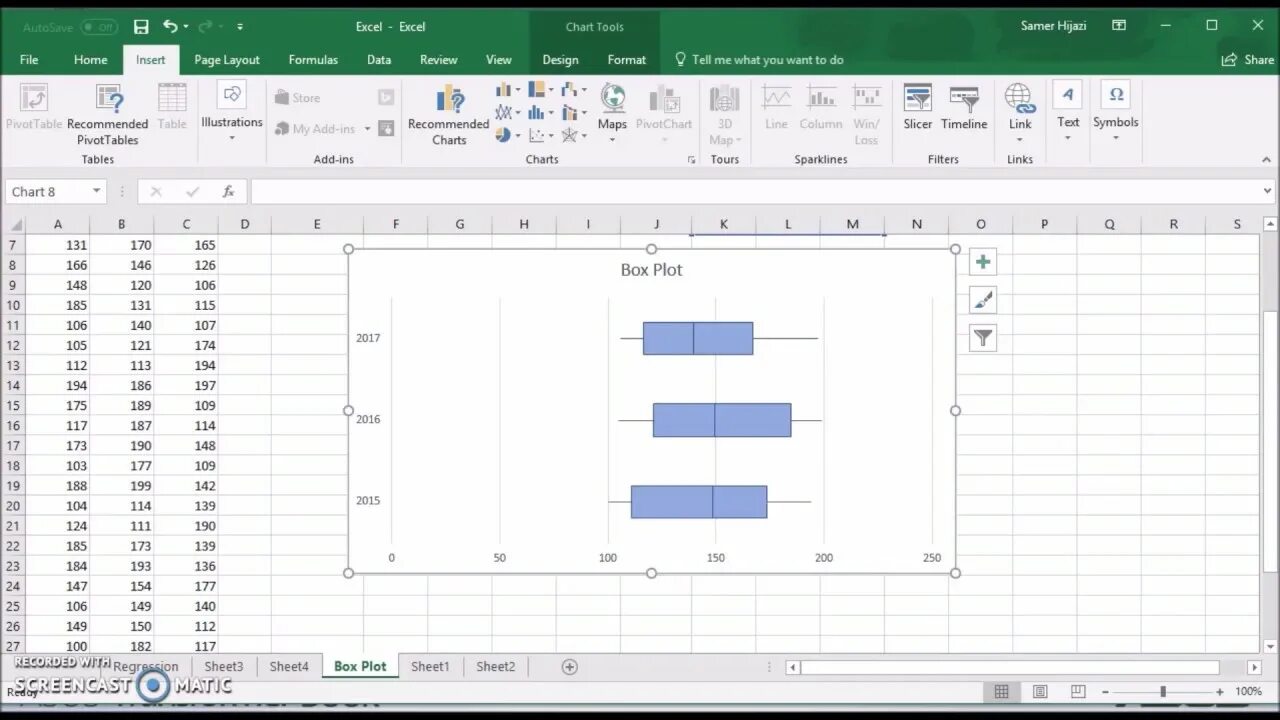1280x720 pixels.
Task: Select column A header
Action: [x=57, y=224]
